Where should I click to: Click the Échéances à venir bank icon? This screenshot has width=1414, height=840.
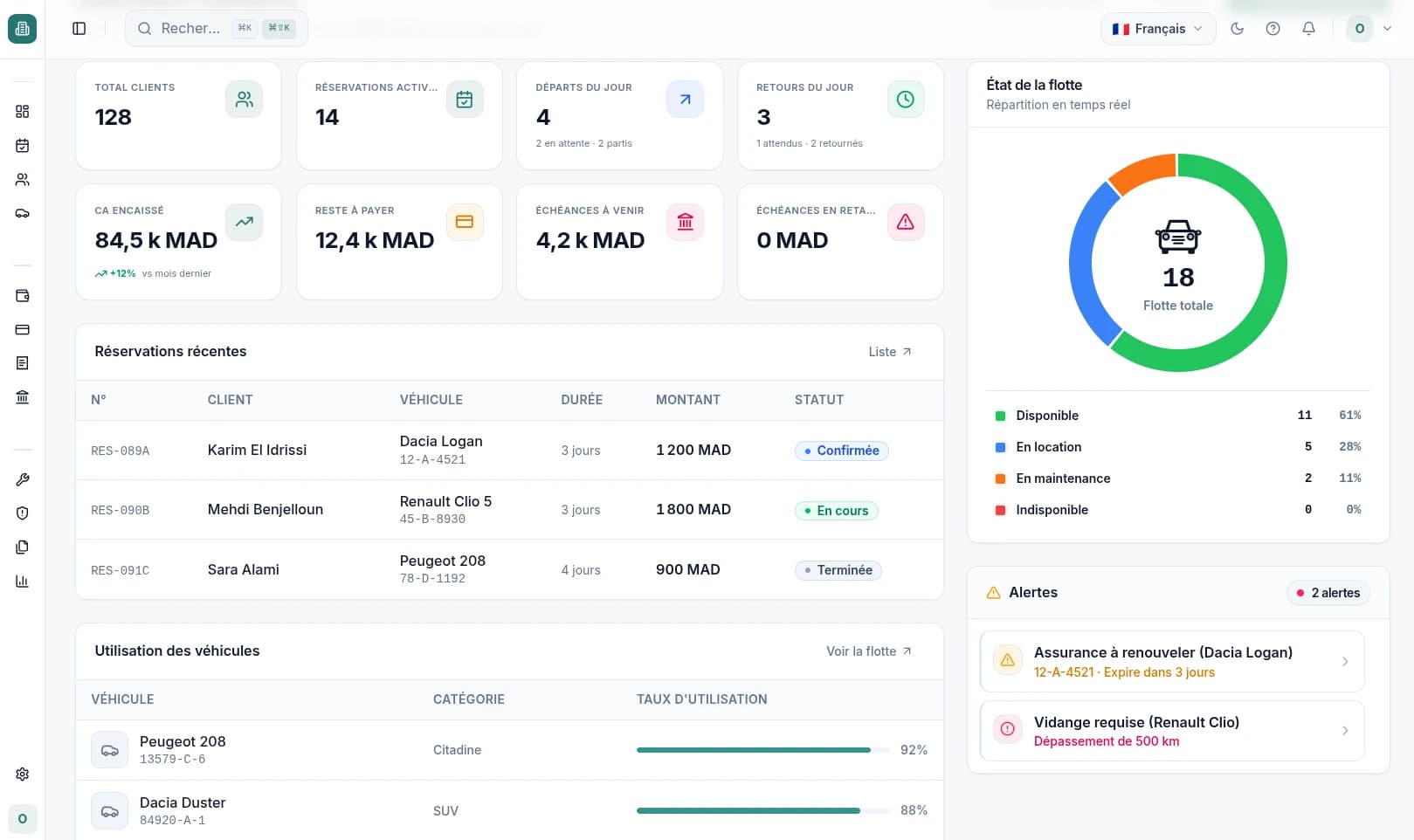pyautogui.click(x=686, y=222)
